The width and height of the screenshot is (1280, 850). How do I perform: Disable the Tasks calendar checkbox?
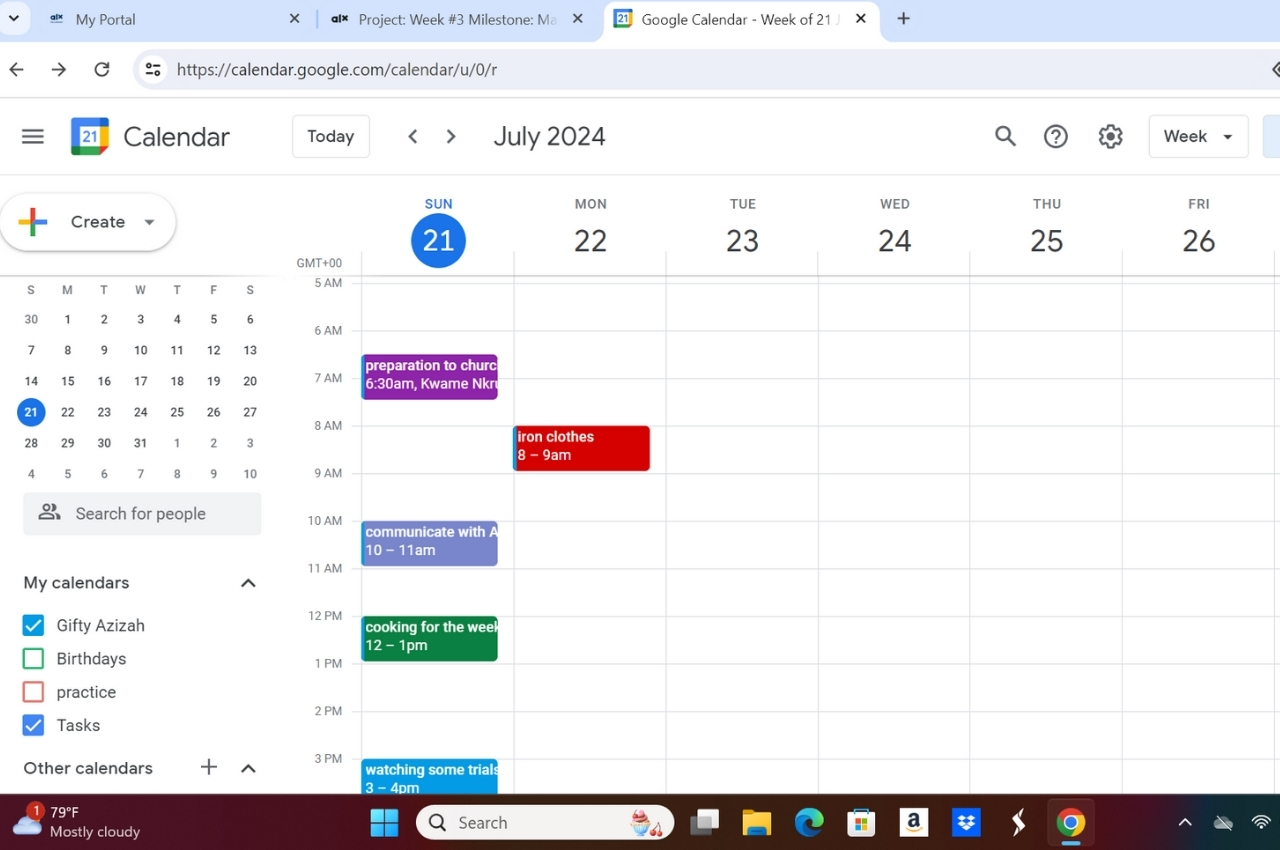[33, 726]
